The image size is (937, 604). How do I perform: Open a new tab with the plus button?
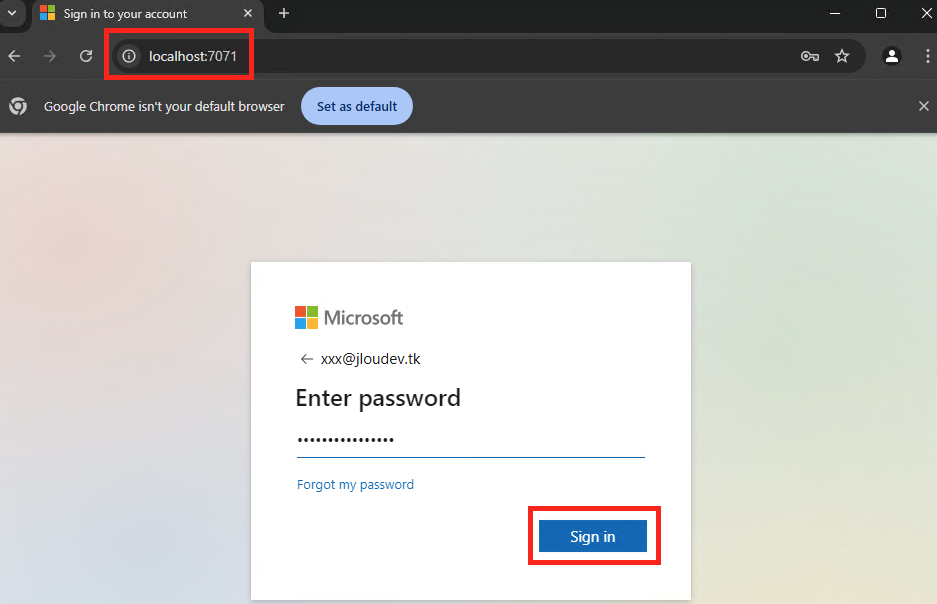pyautogui.click(x=284, y=13)
